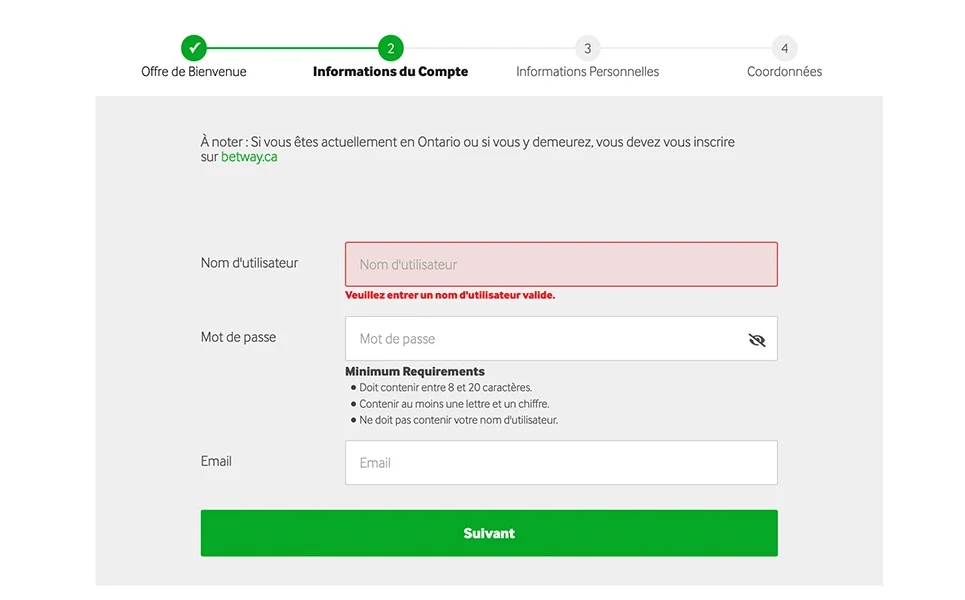This screenshot has width=965, height=600.
Task: Click the Mot de passe field label
Action: (238, 337)
